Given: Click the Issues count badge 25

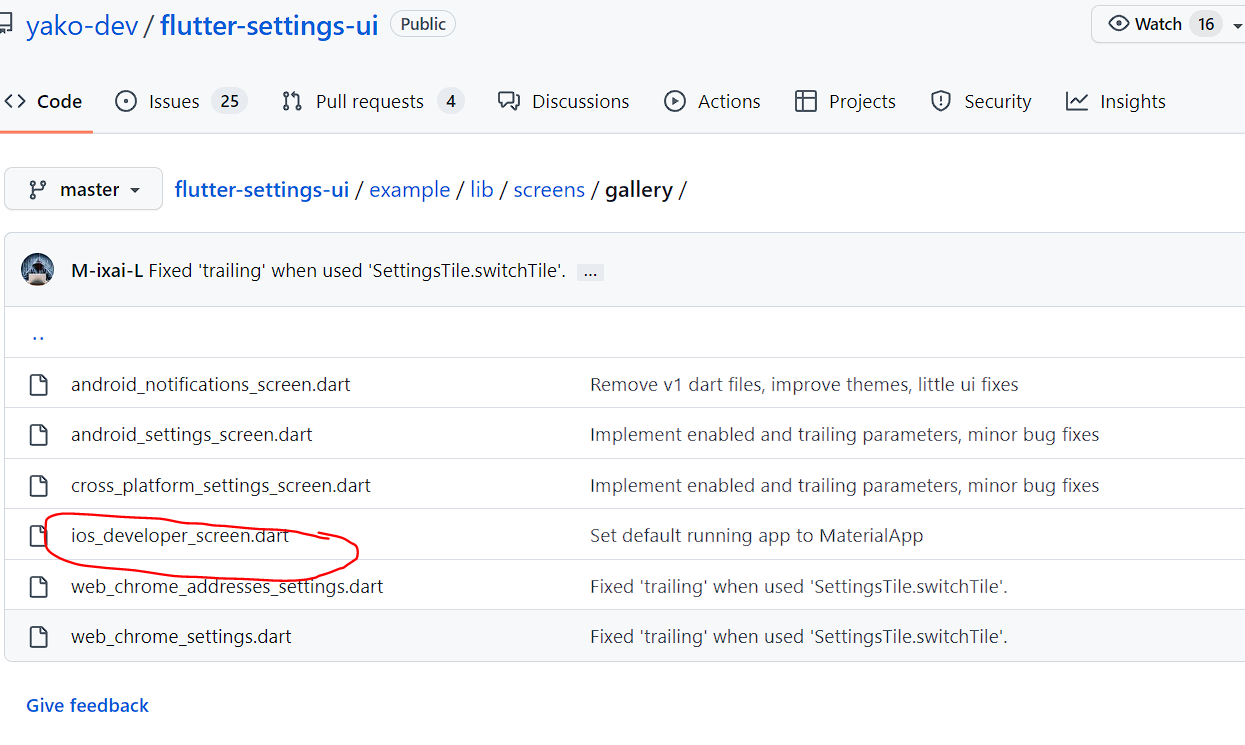Looking at the screenshot, I should pyautogui.click(x=229, y=101).
